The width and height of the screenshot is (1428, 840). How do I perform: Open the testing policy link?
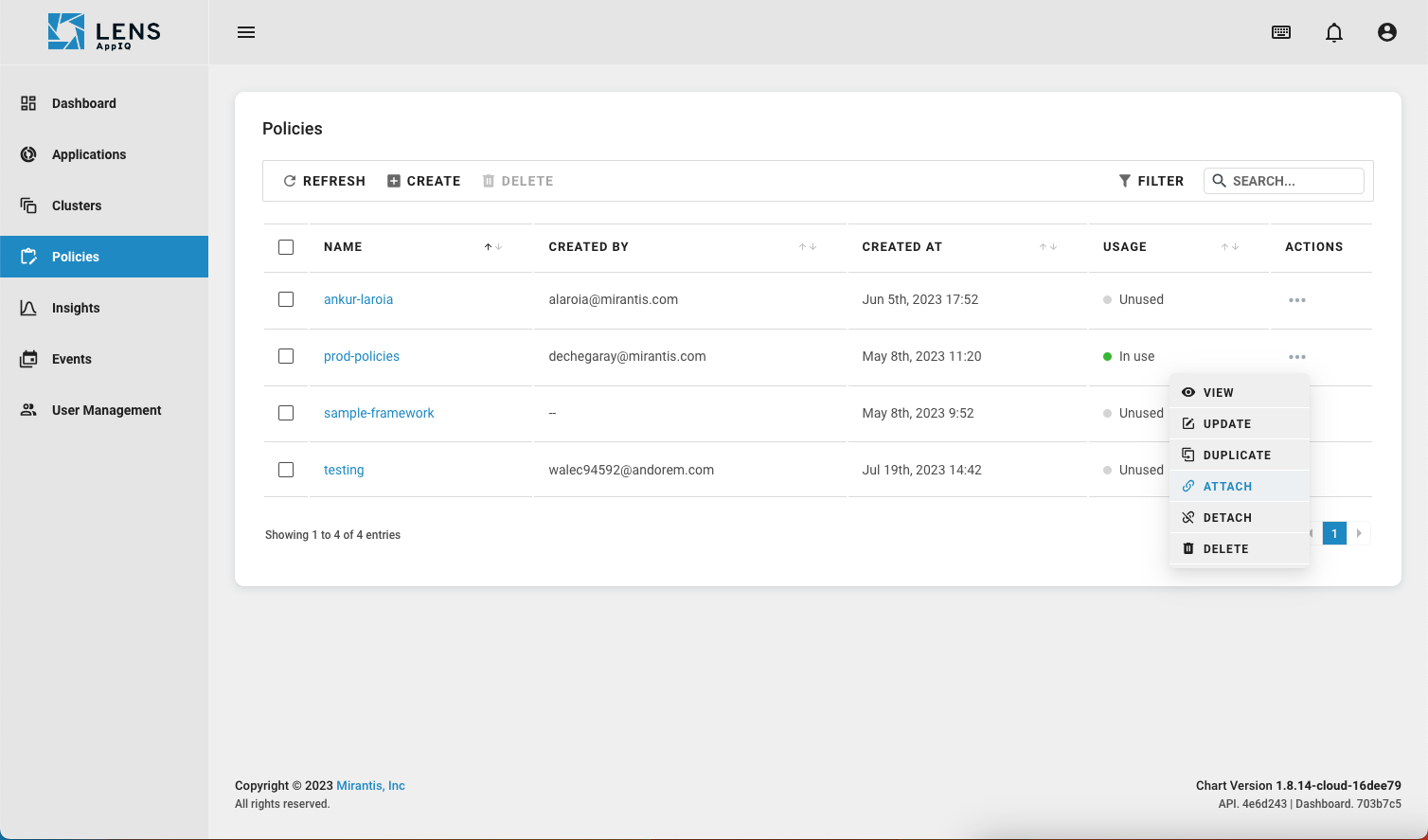tap(344, 470)
